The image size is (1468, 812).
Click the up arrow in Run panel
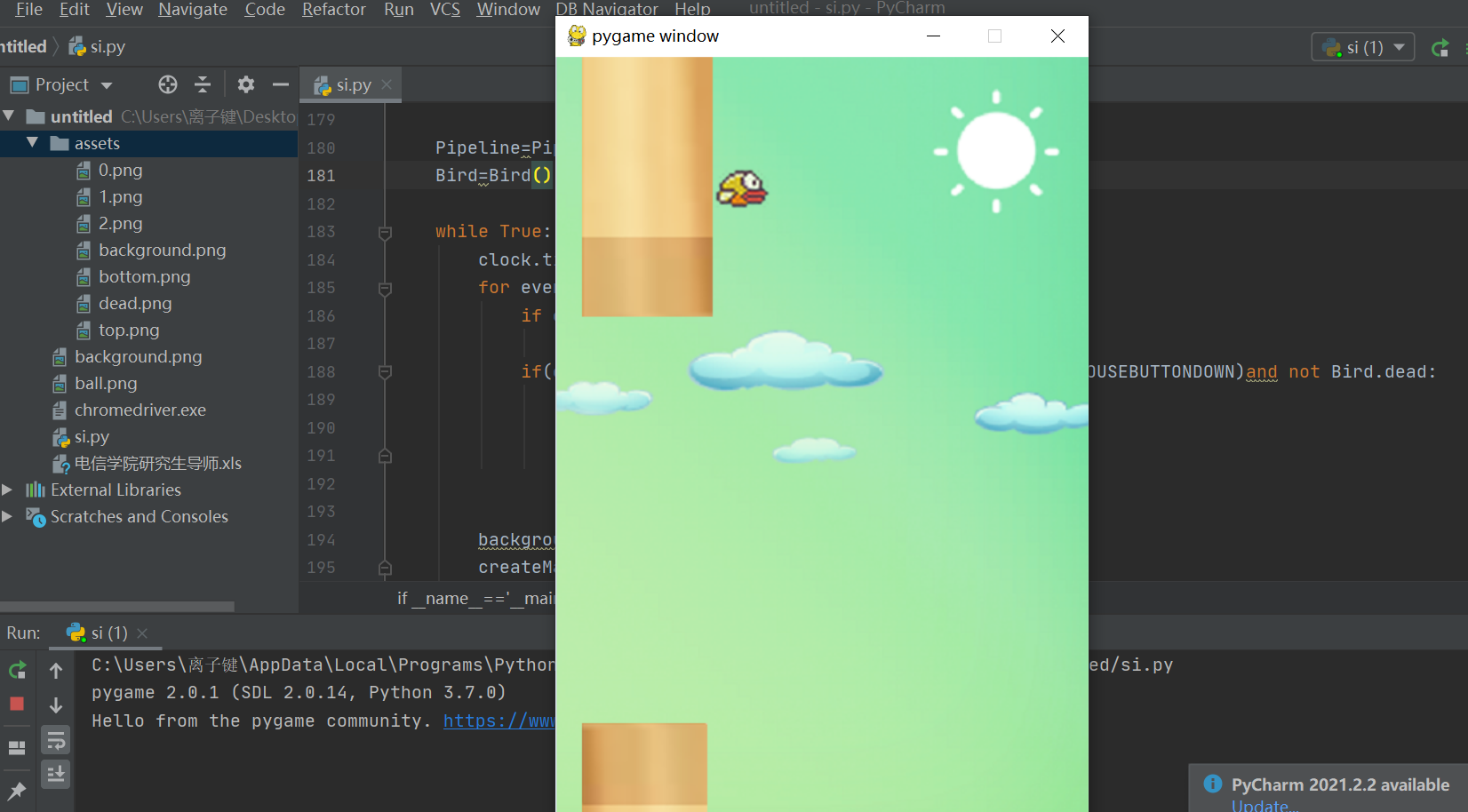(x=56, y=670)
